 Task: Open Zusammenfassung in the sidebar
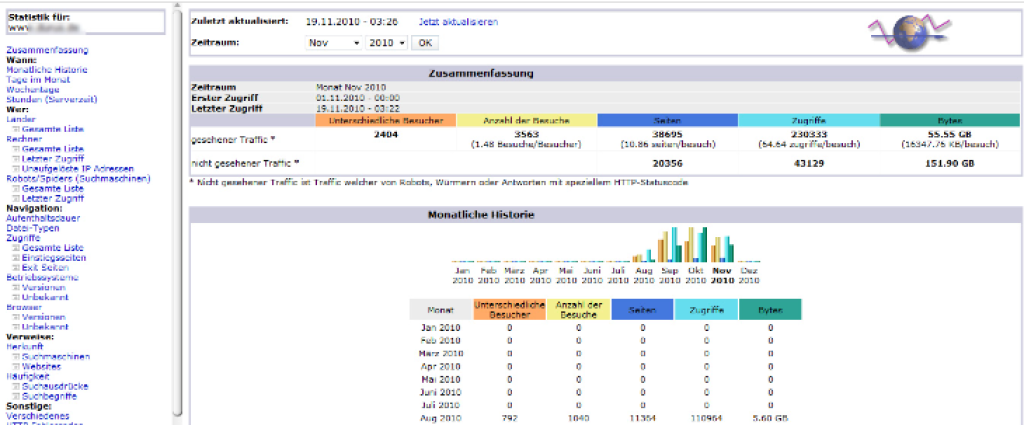click(x=47, y=50)
